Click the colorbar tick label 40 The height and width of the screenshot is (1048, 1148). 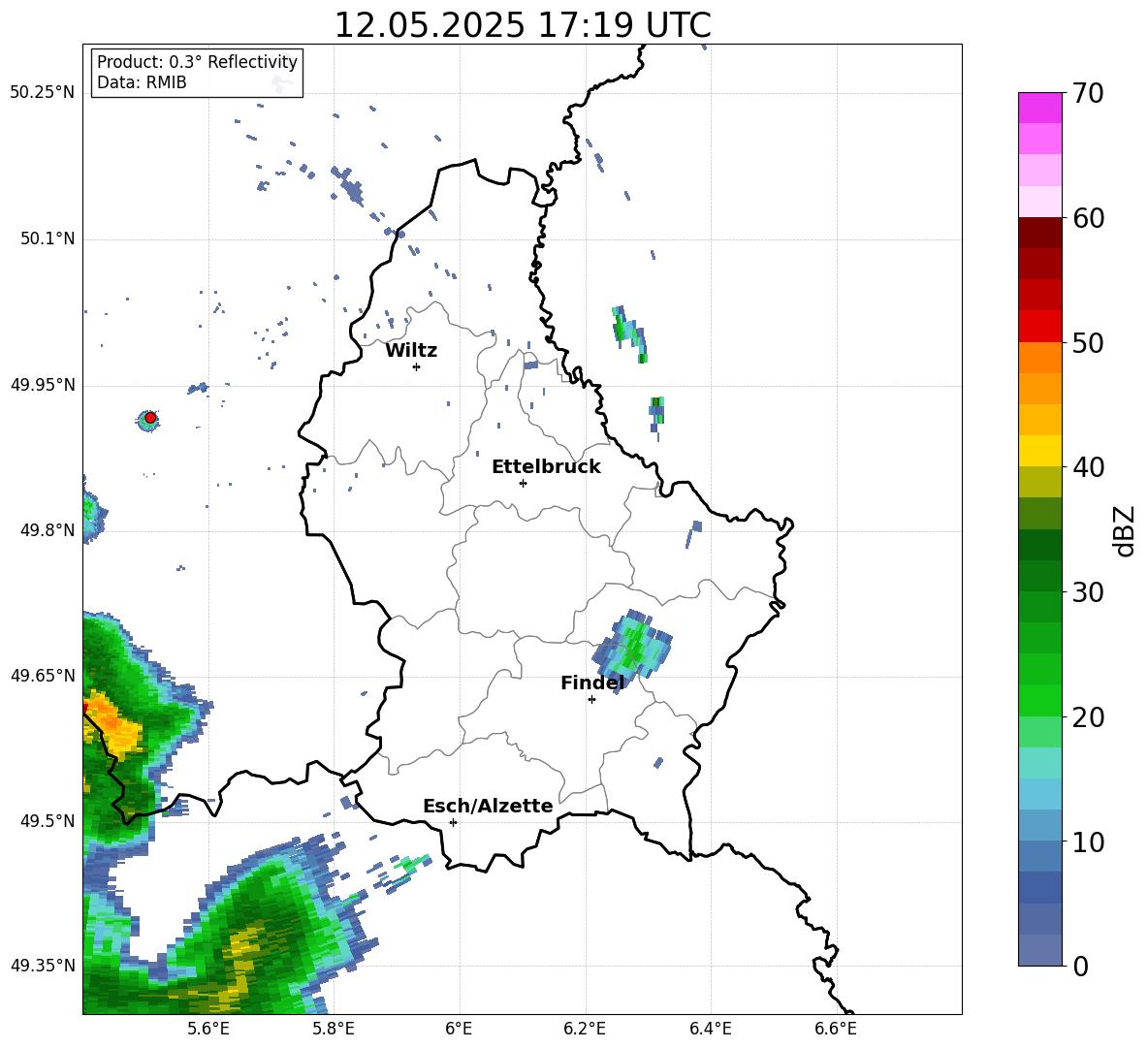tap(1087, 467)
